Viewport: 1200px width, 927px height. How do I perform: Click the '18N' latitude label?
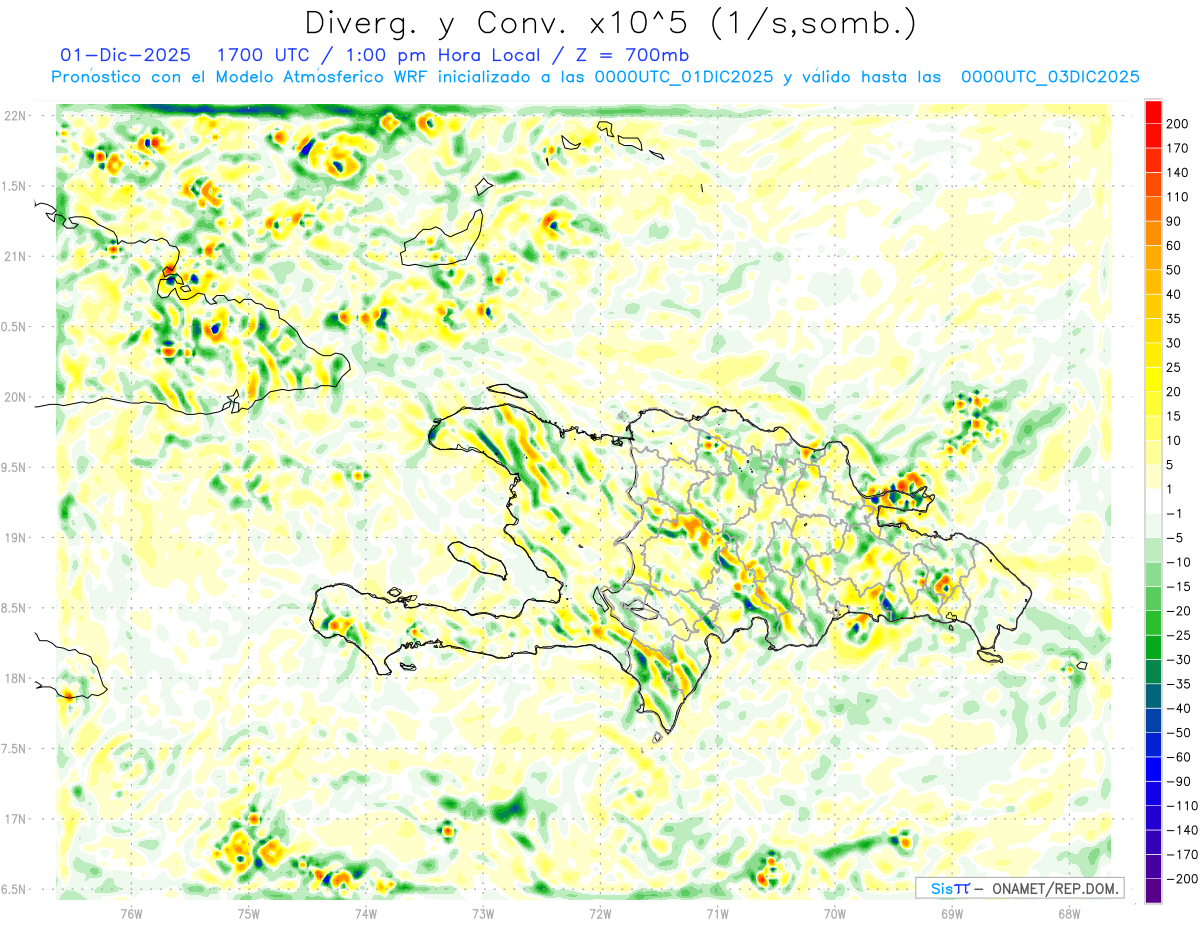click(15, 678)
